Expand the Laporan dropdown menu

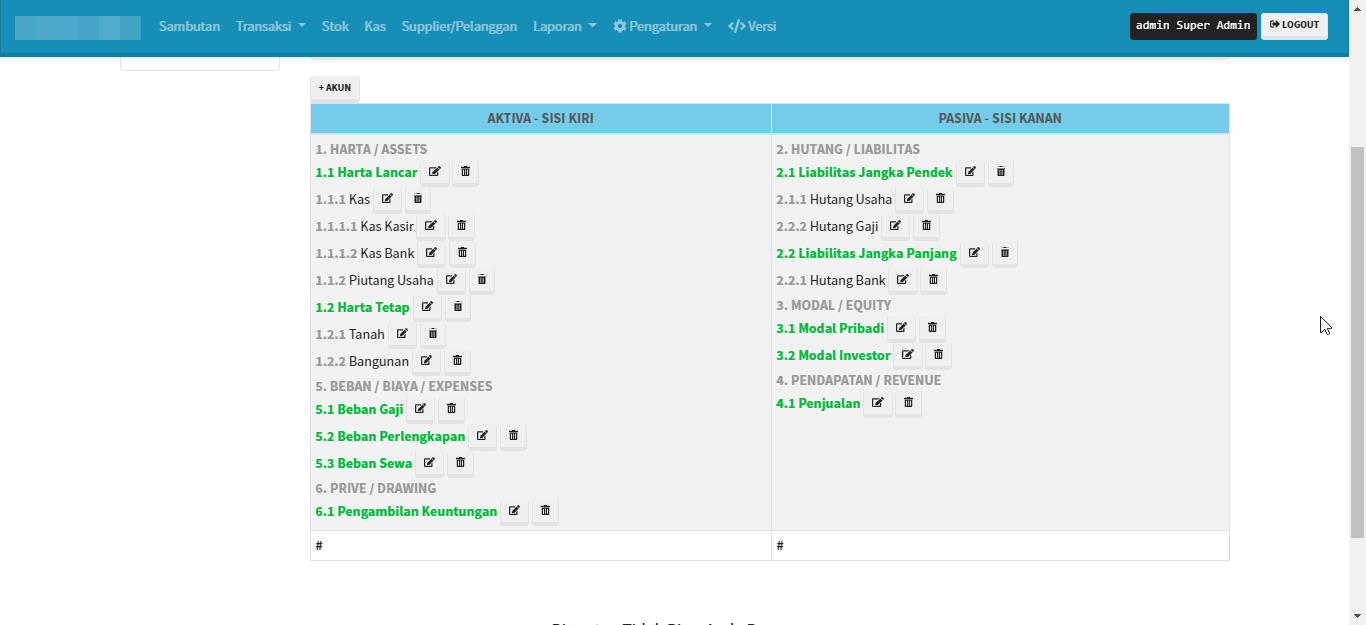tap(564, 26)
